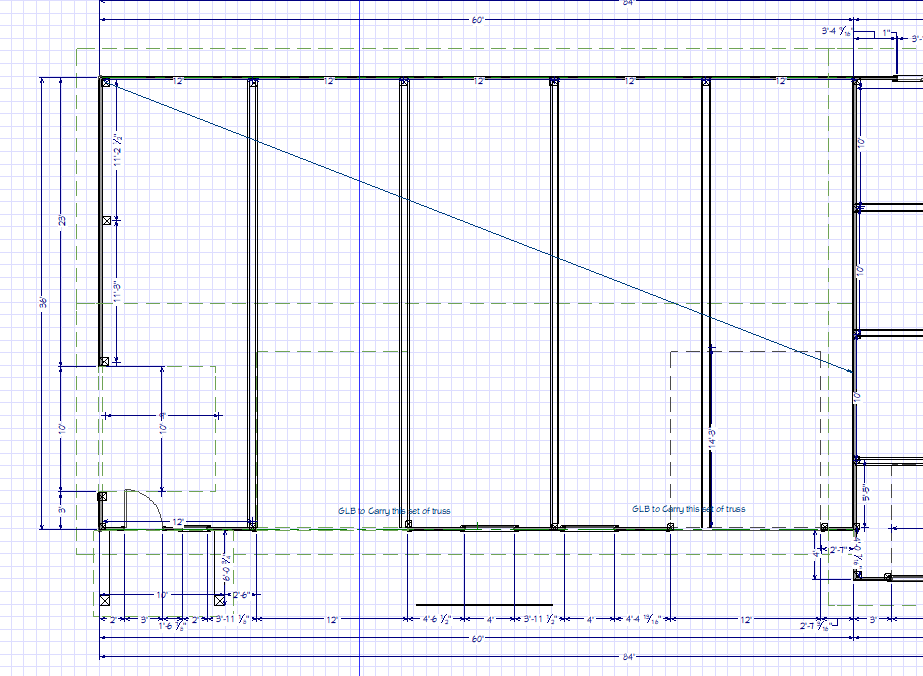Screen dimensions: 923x676
Task: Select the thick black line below the 4' window dimension
Action: point(484,604)
